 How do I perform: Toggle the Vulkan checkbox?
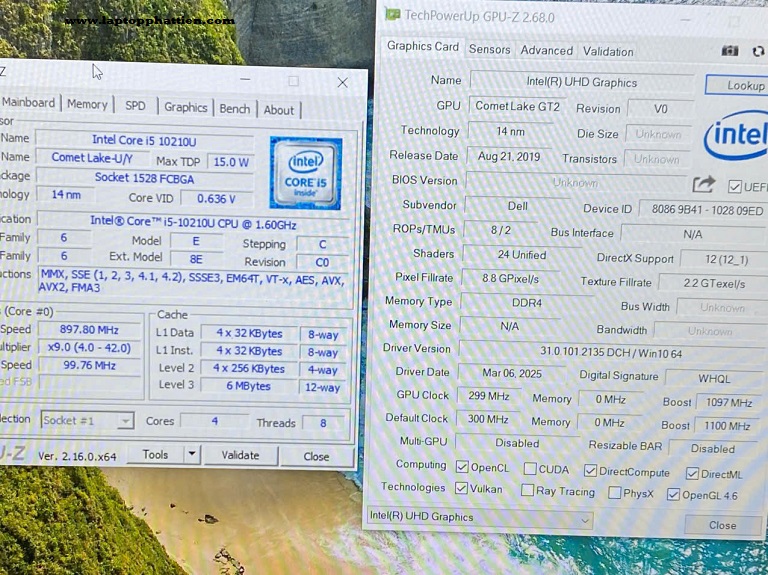pos(462,489)
